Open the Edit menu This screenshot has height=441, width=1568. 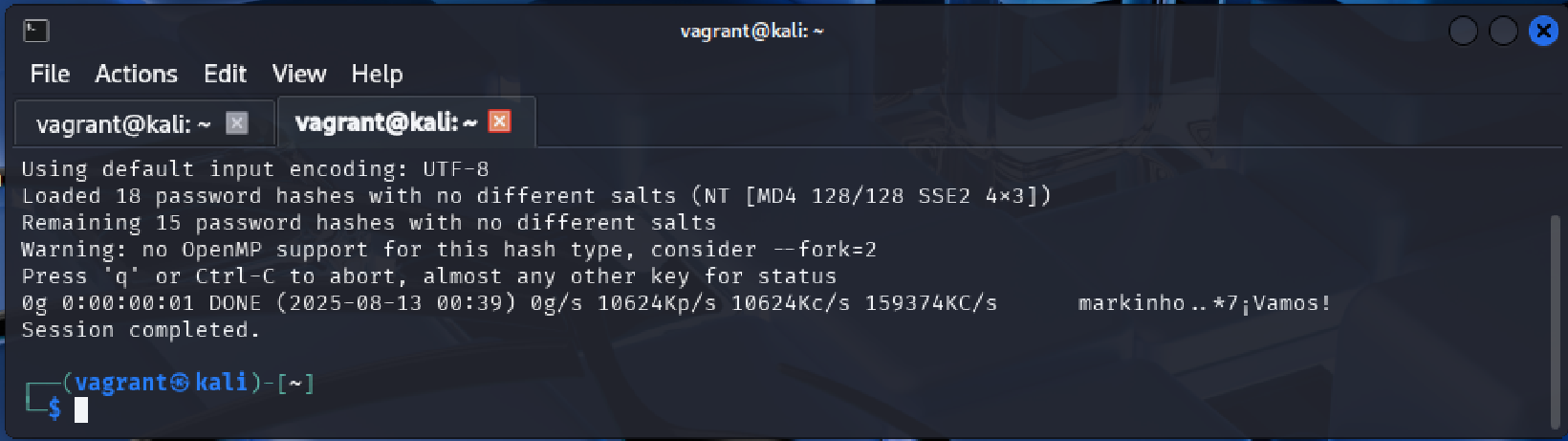coord(225,74)
